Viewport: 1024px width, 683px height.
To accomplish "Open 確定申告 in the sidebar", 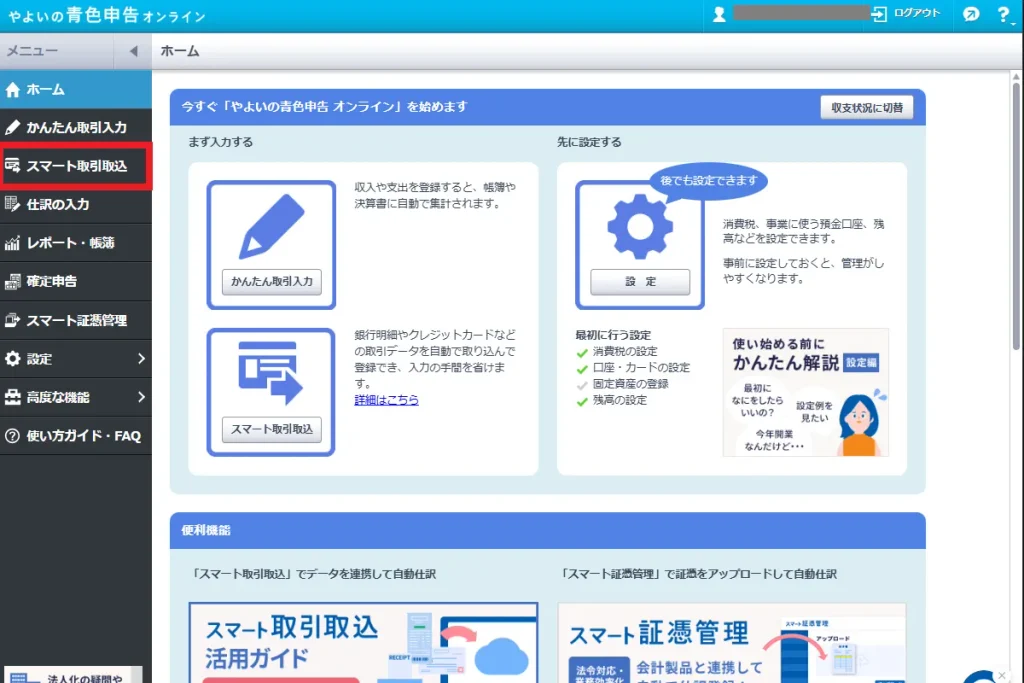I will (x=76, y=281).
